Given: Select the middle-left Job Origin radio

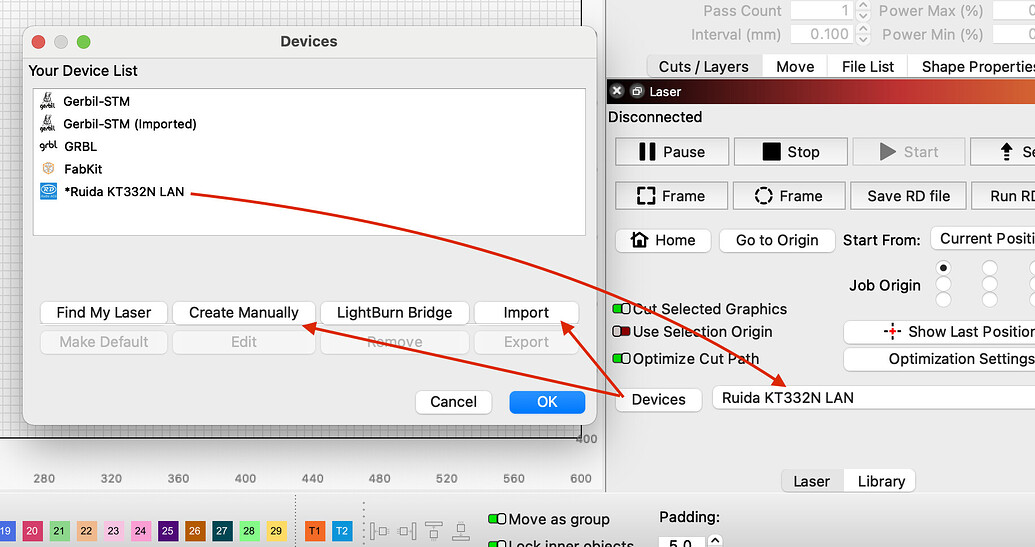Looking at the screenshot, I should [943, 284].
